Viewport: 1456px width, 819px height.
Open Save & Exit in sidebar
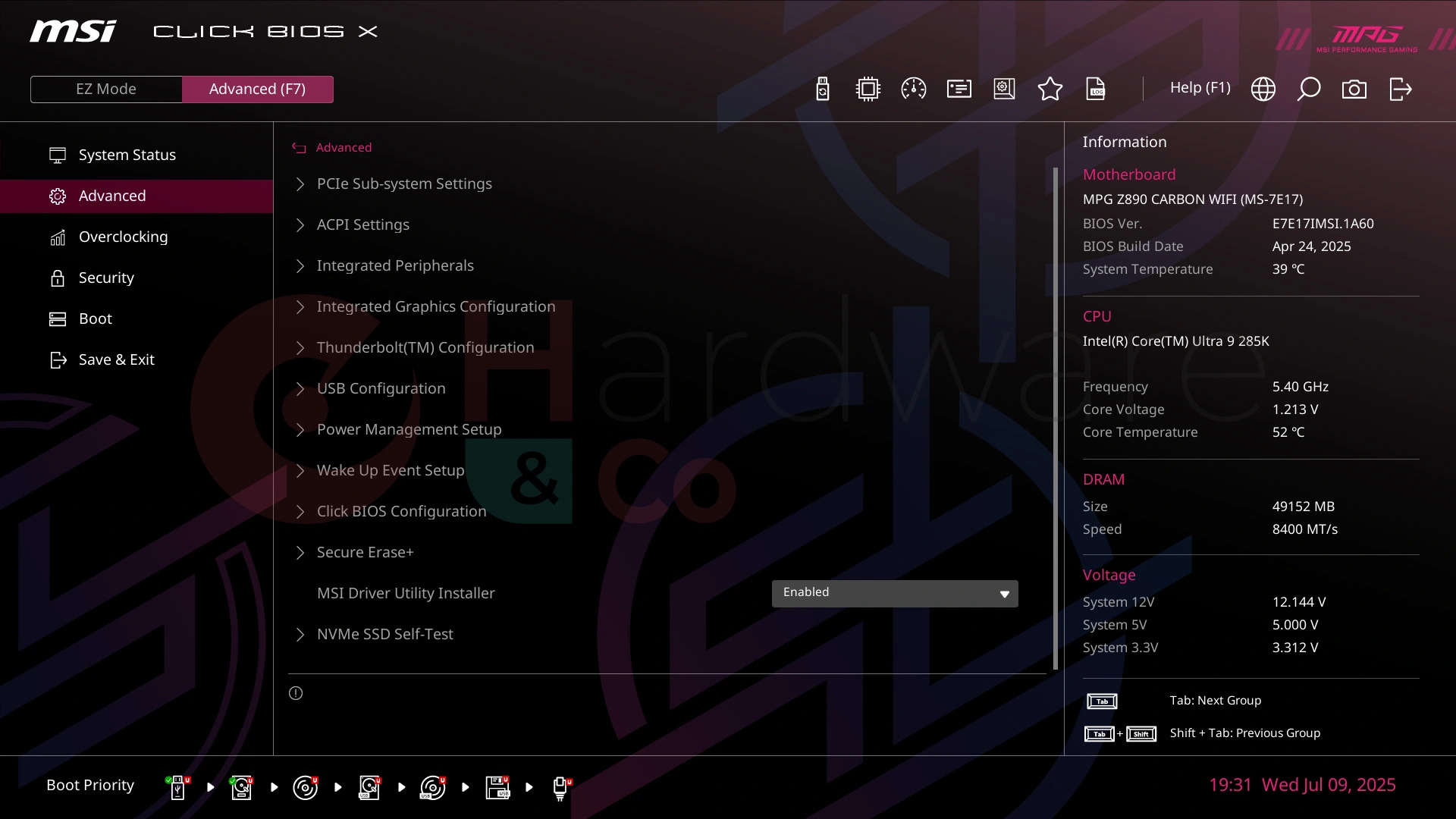point(136,359)
